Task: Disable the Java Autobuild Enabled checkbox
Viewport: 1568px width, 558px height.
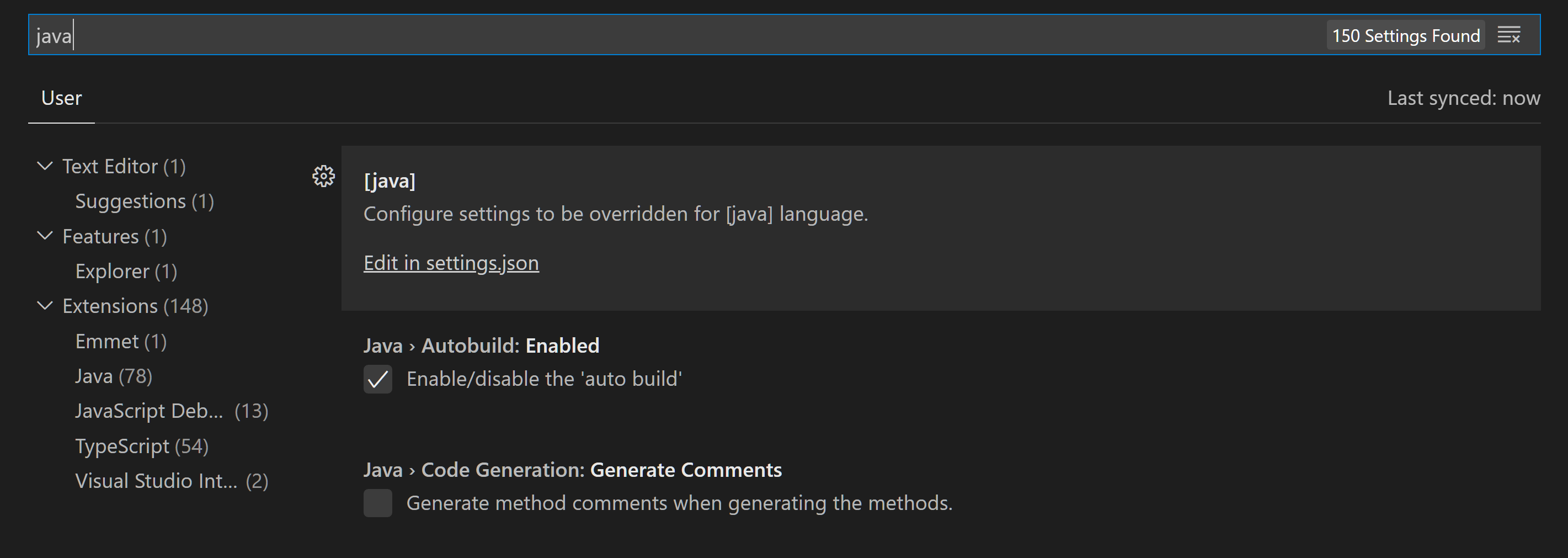Action: coord(377,380)
